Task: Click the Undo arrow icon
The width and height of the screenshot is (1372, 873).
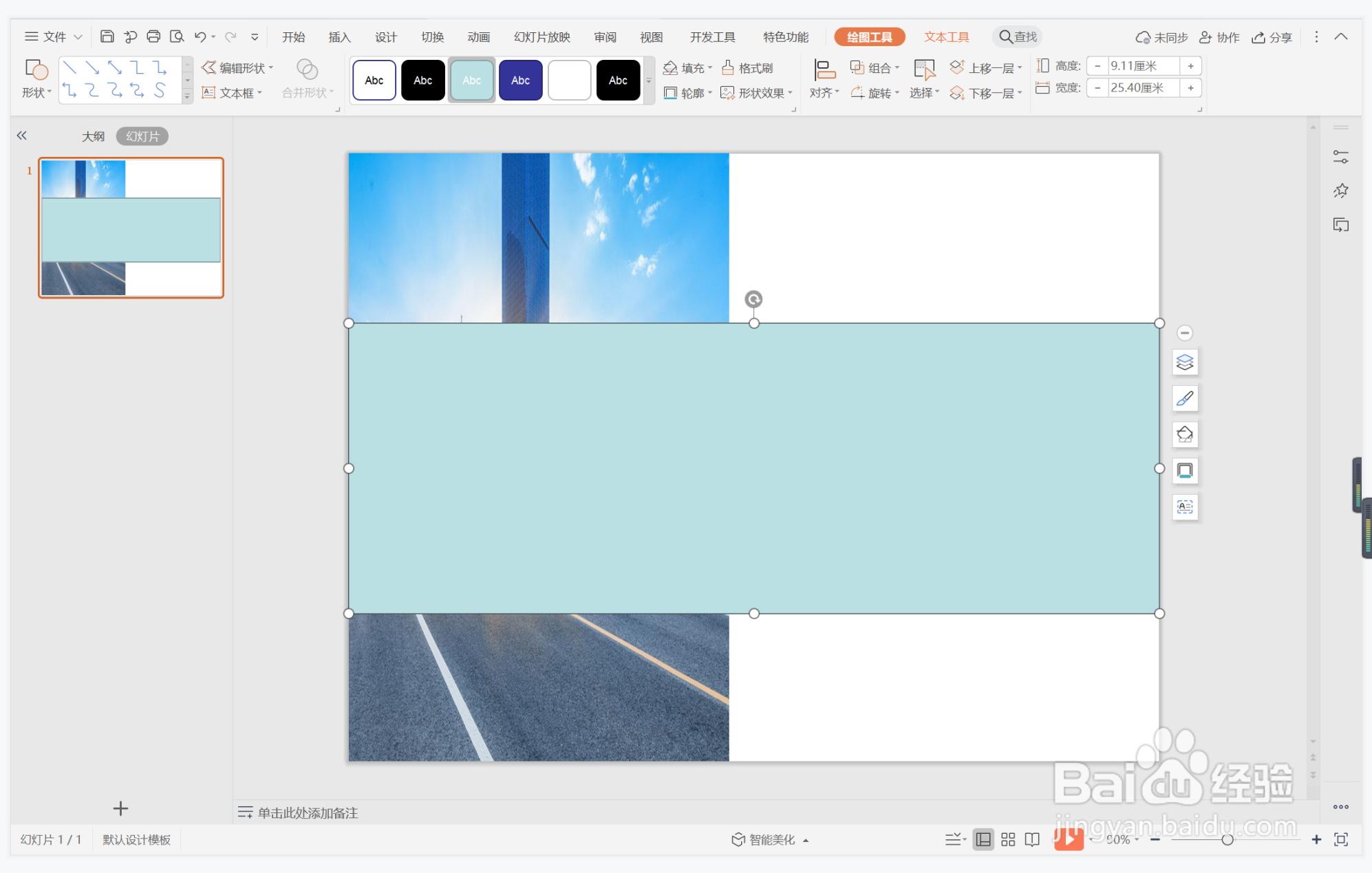Action: [x=200, y=36]
